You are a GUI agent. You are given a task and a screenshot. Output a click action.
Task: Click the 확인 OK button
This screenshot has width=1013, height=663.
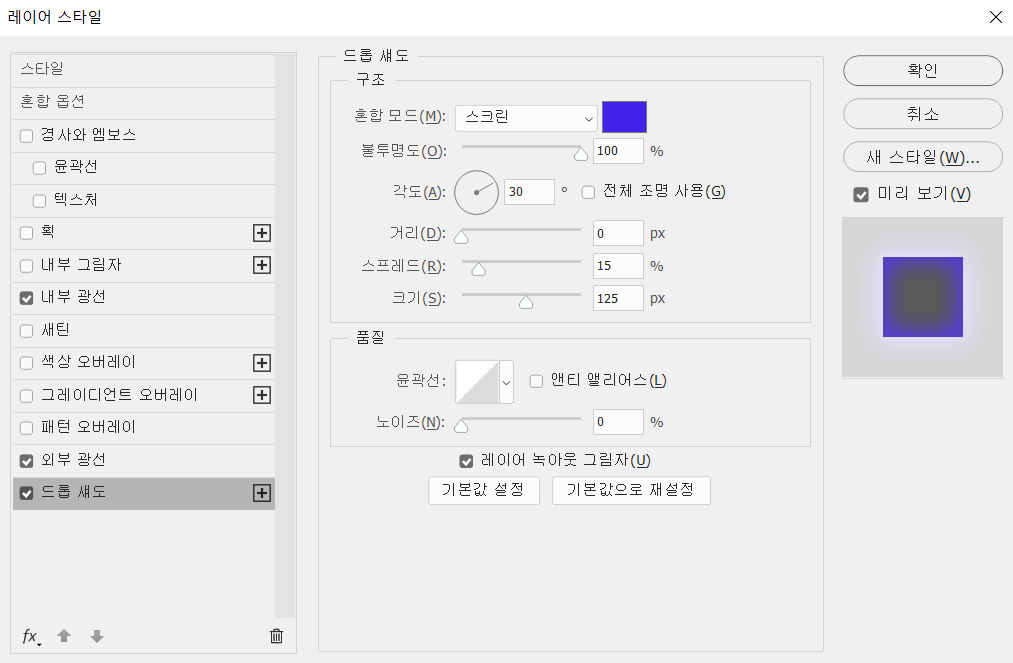point(923,70)
